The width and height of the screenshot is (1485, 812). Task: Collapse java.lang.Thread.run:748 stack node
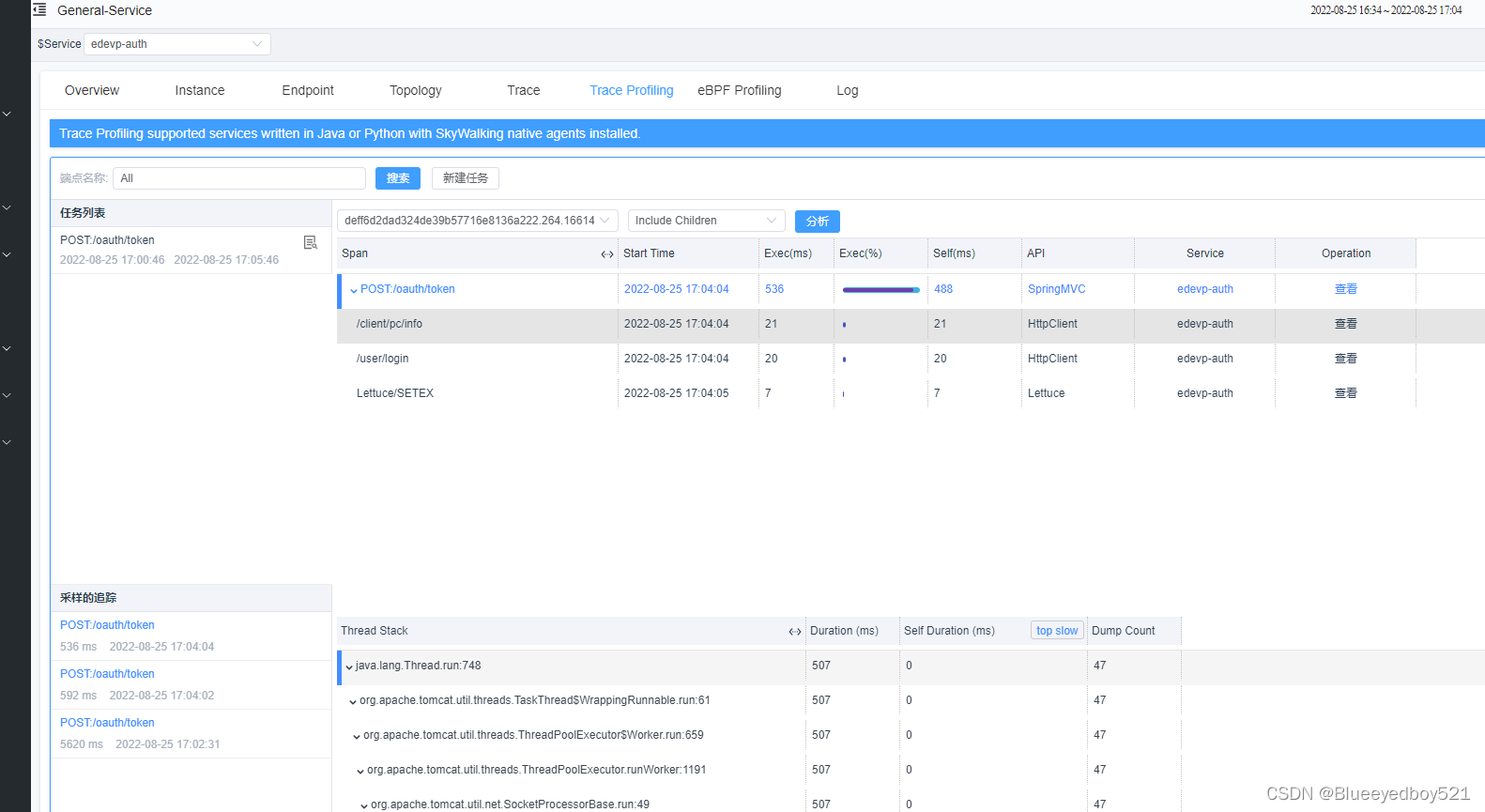[349, 666]
